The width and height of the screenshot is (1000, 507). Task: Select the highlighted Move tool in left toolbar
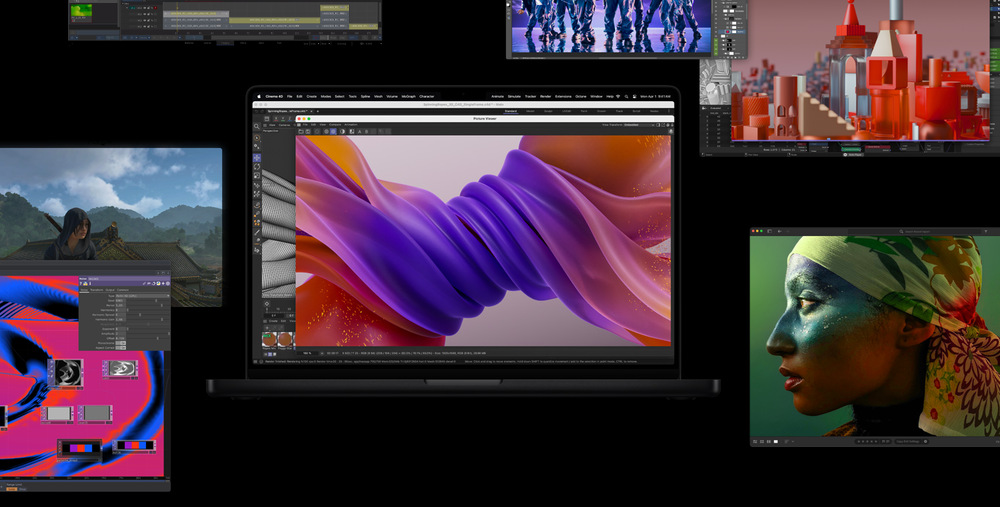(x=257, y=157)
